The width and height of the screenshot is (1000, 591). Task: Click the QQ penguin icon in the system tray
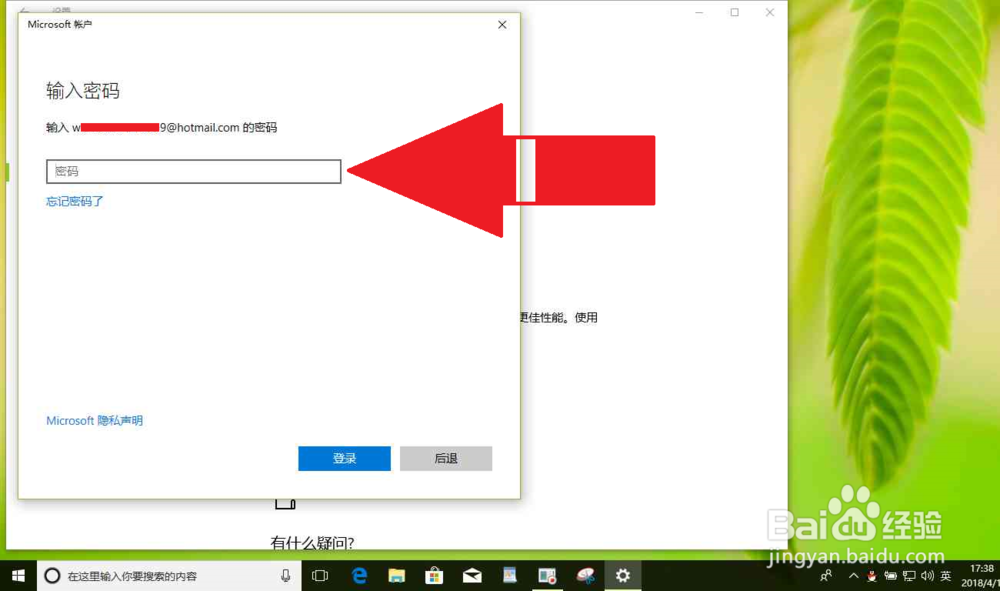pos(871,576)
